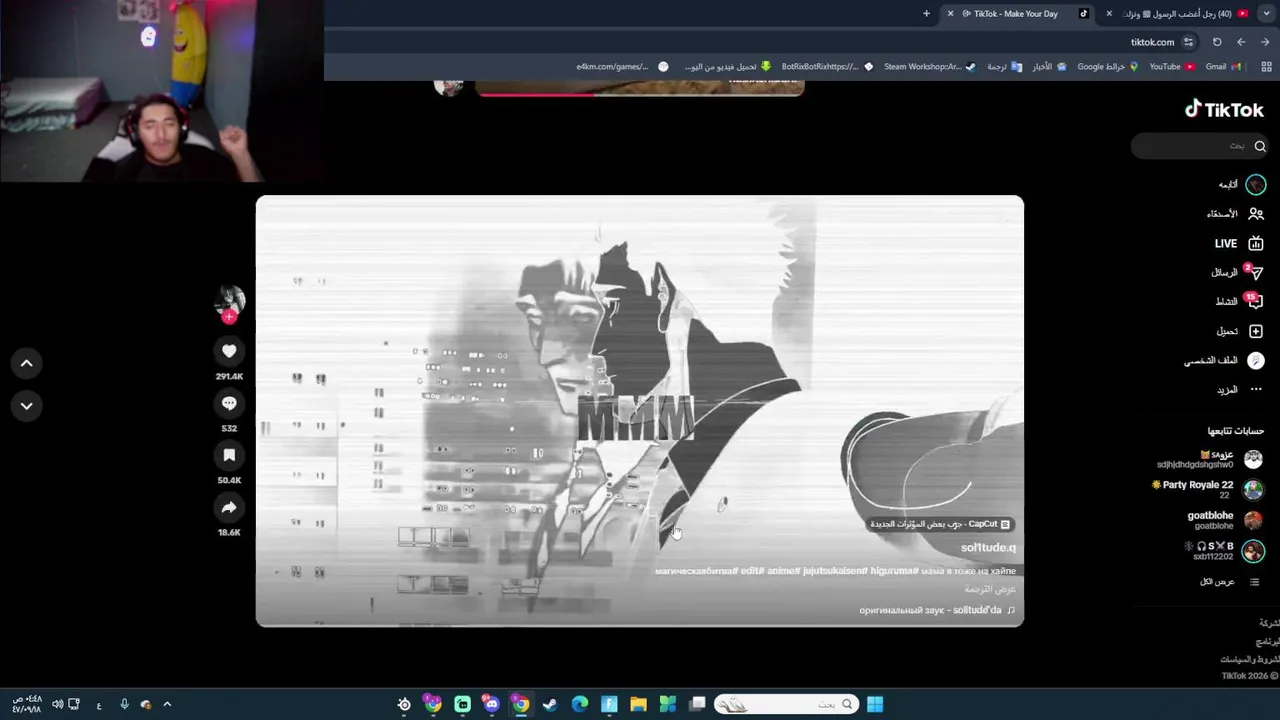1280x720 pixels.
Task: Click the microphone icon in system tray
Action: coord(124,704)
